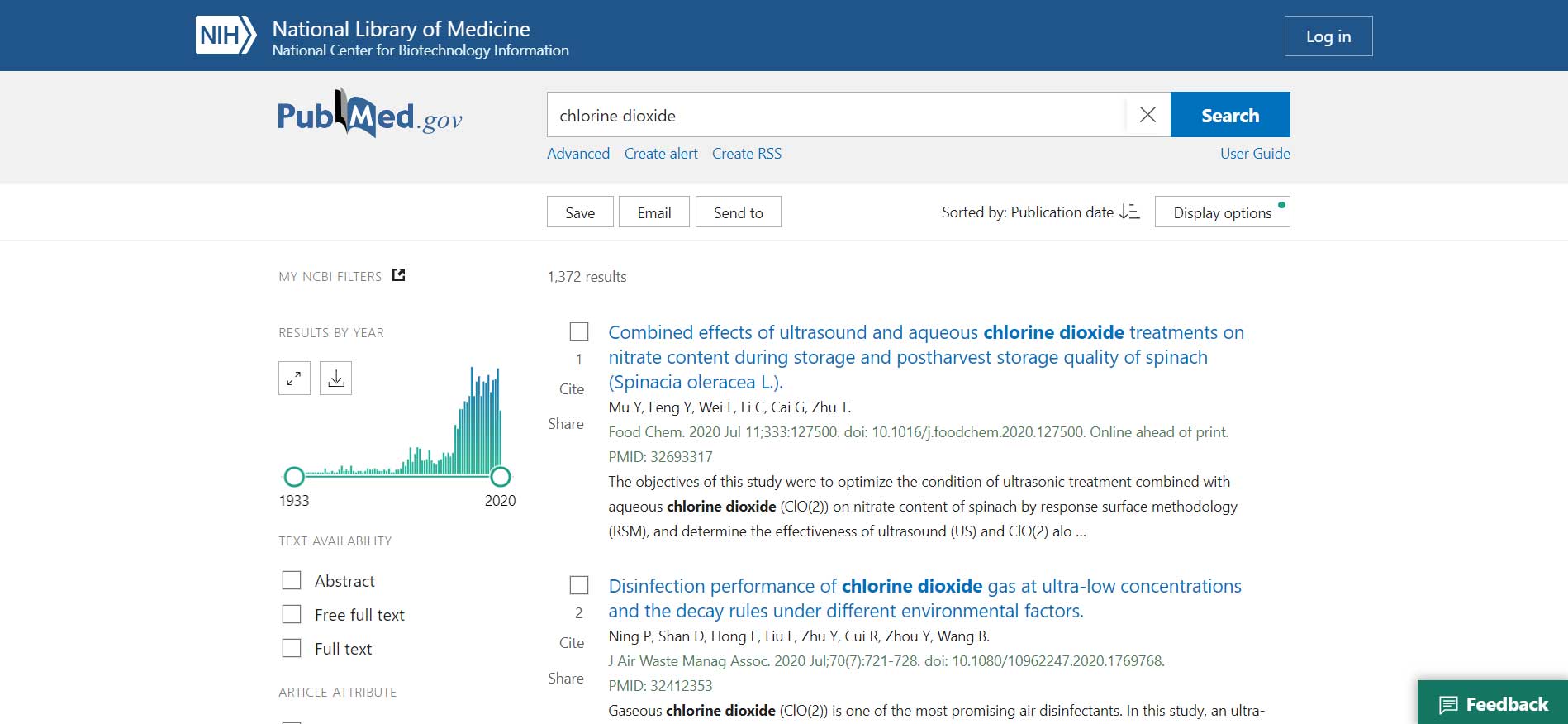Enable the Abstract filter checkbox
Viewport: 1568px width, 724px height.
point(292,580)
